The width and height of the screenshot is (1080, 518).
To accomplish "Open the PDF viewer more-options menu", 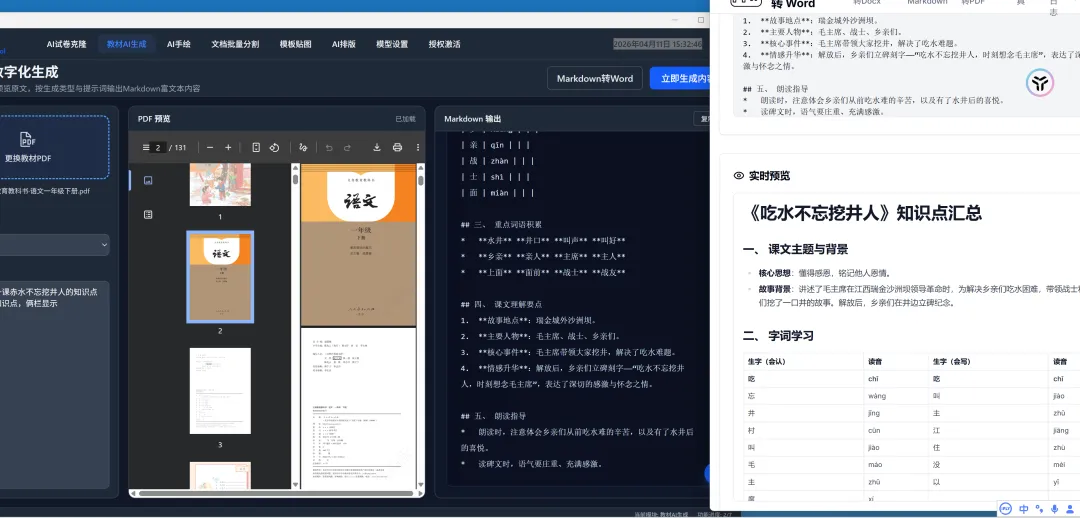I will point(417,147).
